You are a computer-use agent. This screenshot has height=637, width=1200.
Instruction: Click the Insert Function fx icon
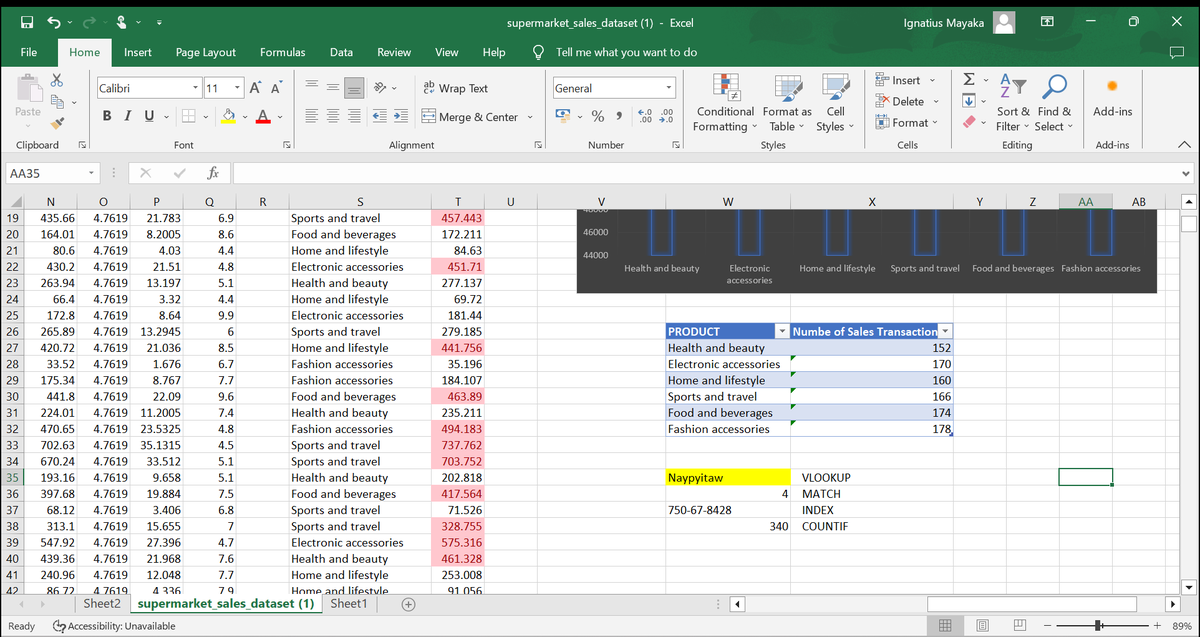tap(213, 173)
